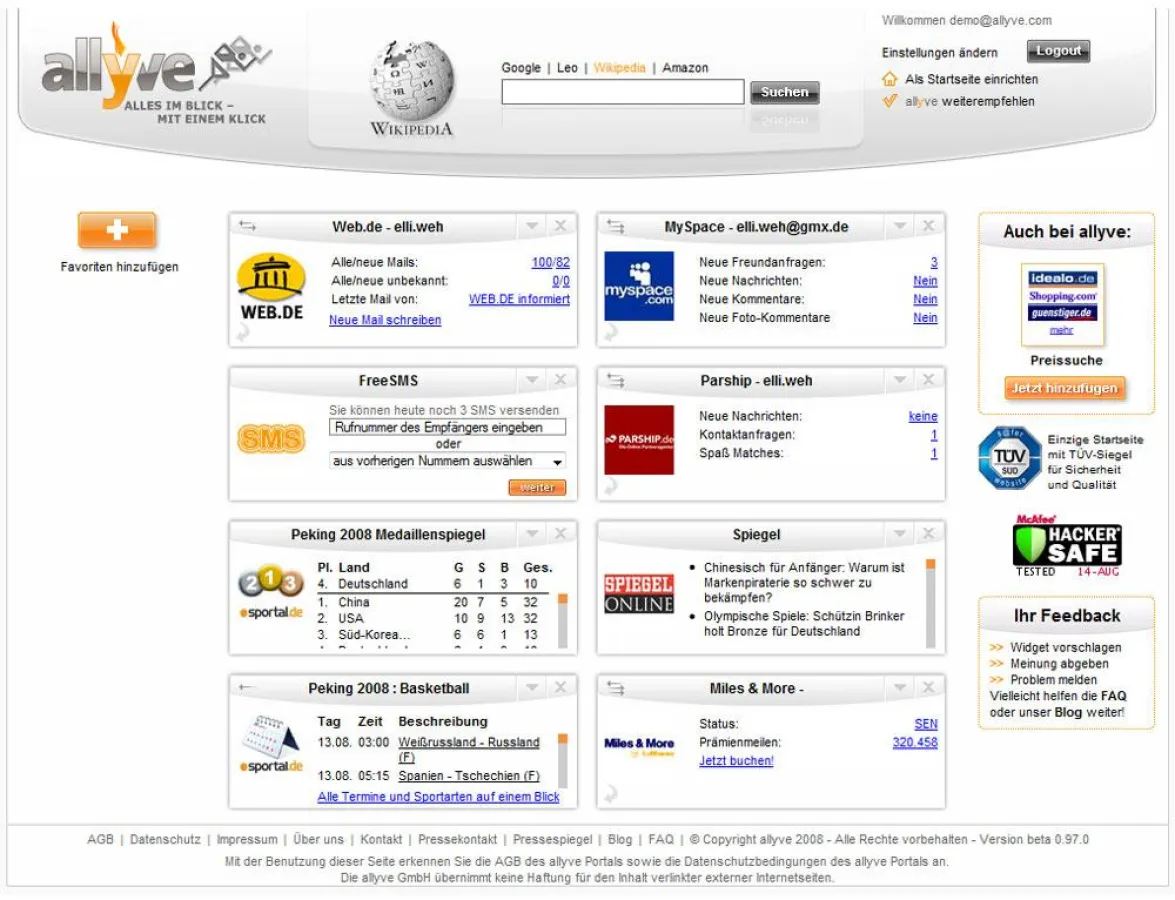Click the McAfee Hacker Safe badge
1175x900 pixels.
(x=1068, y=545)
